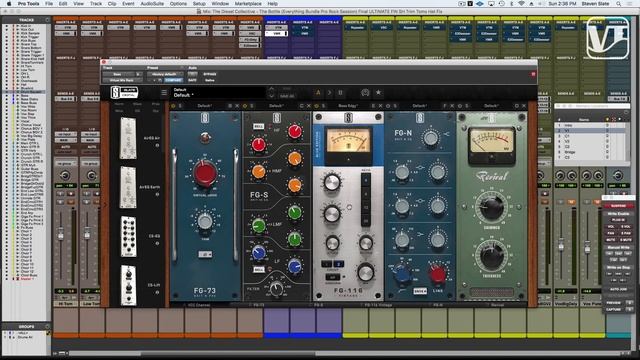Open the factory default preset selector

click(x=164, y=74)
